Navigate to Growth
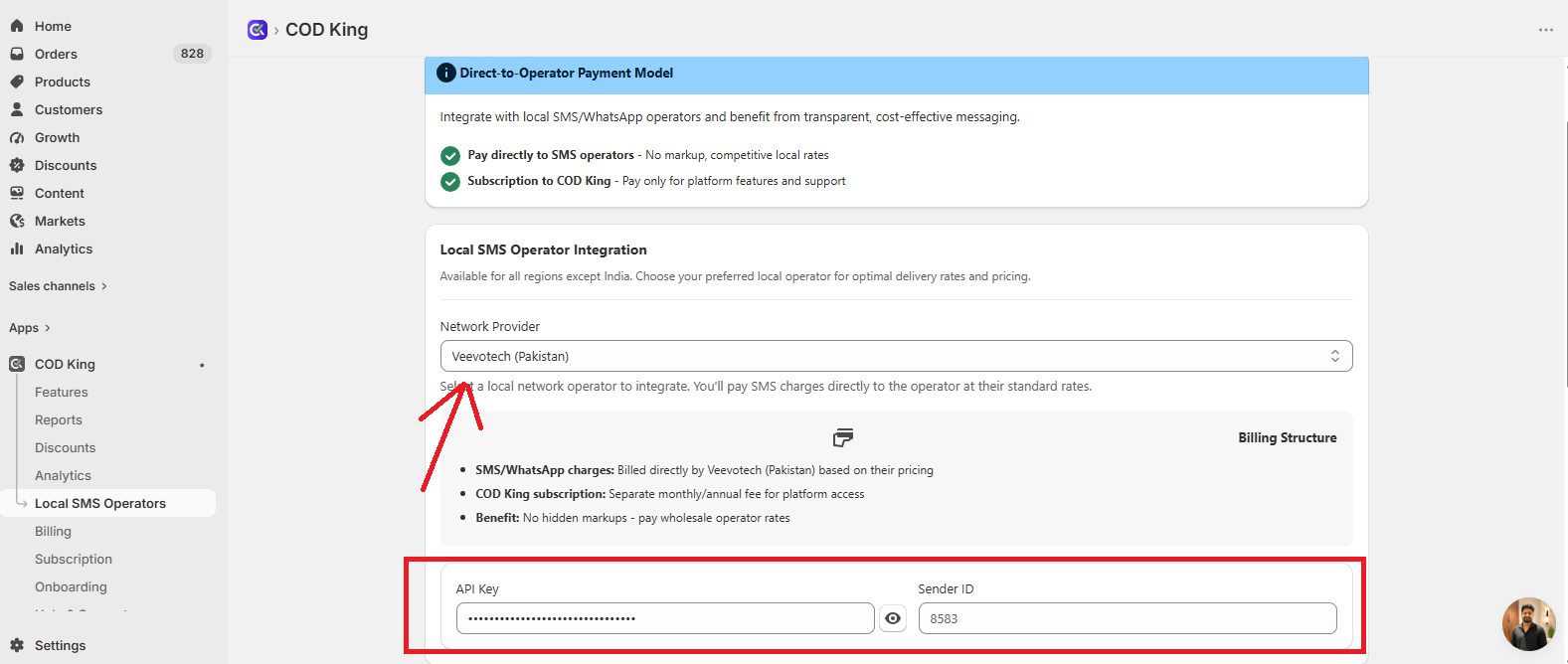The width and height of the screenshot is (1568, 664). tap(58, 137)
